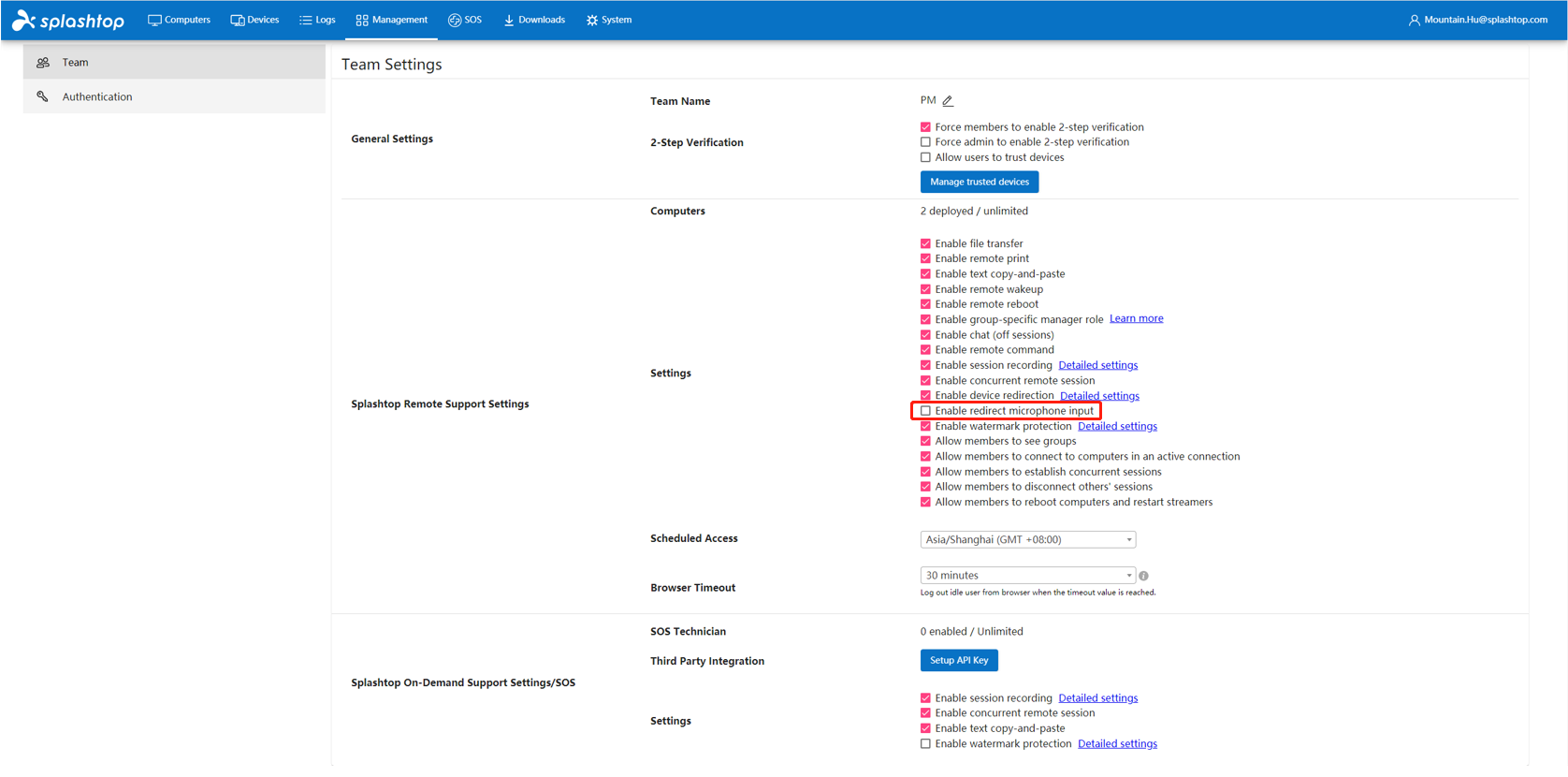1568x777 pixels.
Task: Open Detailed settings for device redirection
Action: pyautogui.click(x=1099, y=396)
